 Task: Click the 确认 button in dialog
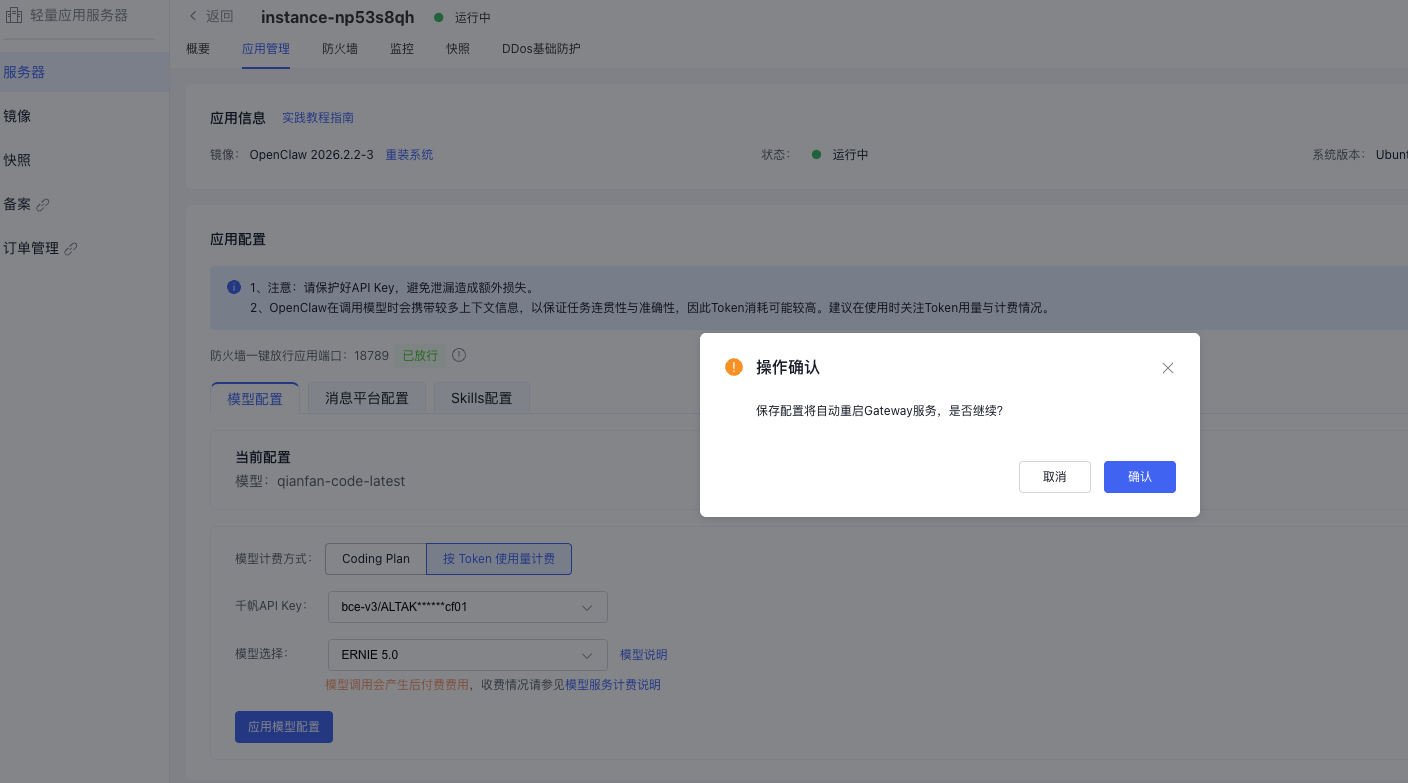1139,477
